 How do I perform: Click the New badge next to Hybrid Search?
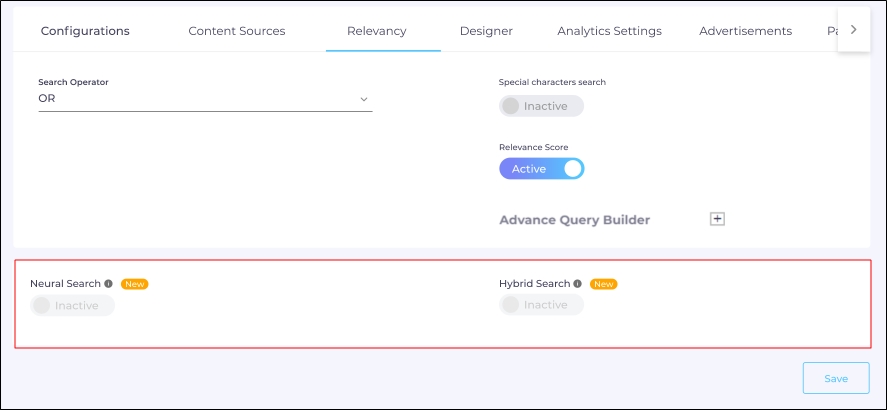604,284
